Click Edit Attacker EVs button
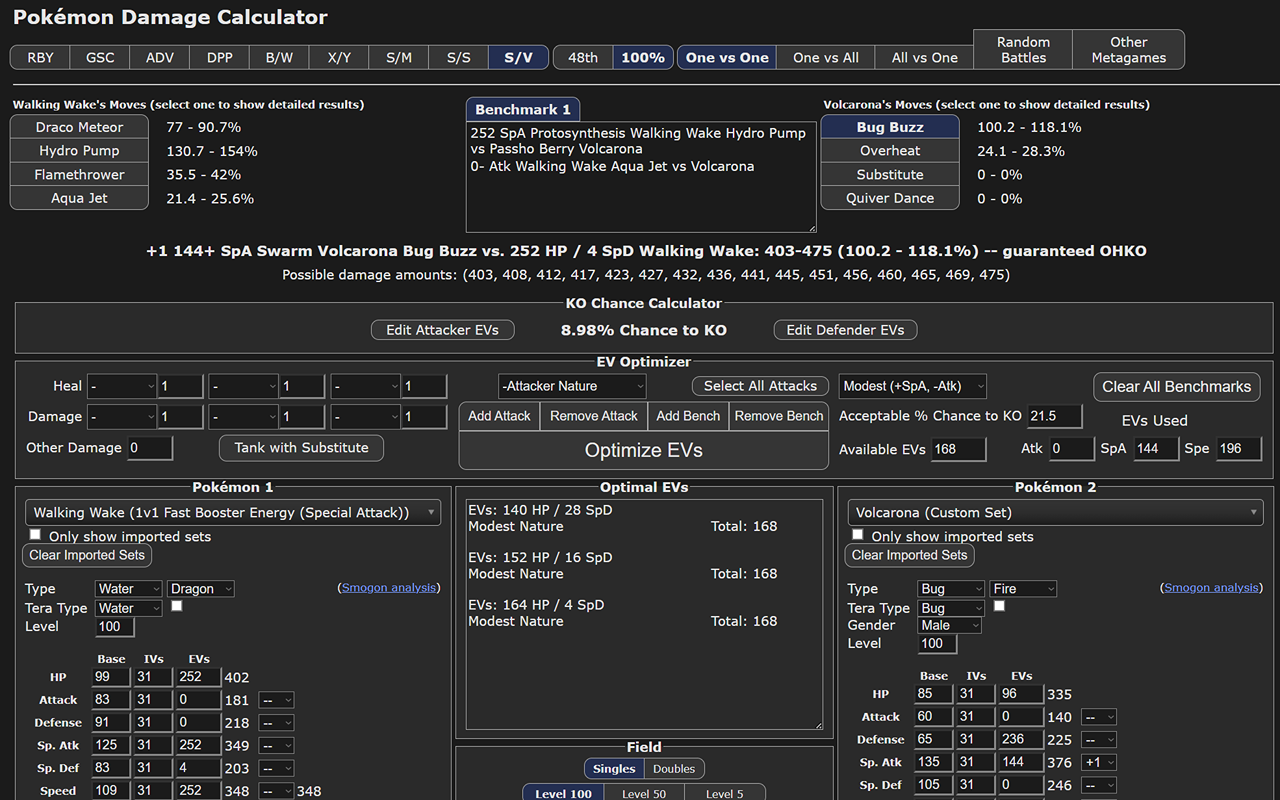The width and height of the screenshot is (1280, 800). point(443,330)
